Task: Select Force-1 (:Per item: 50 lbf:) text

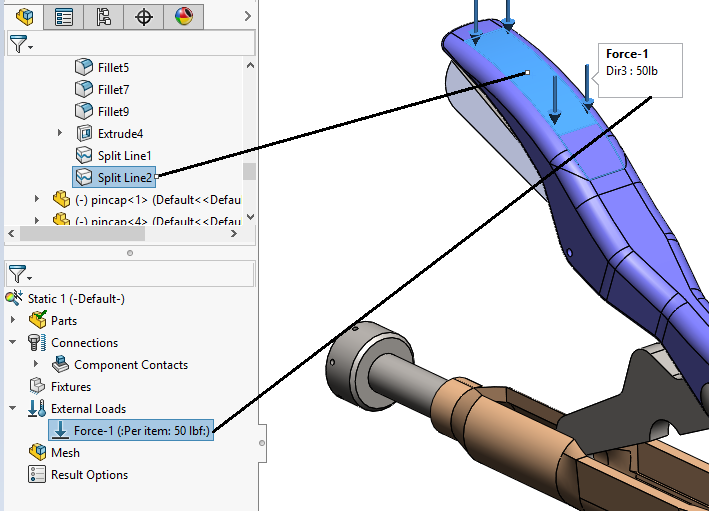Action: click(142, 431)
